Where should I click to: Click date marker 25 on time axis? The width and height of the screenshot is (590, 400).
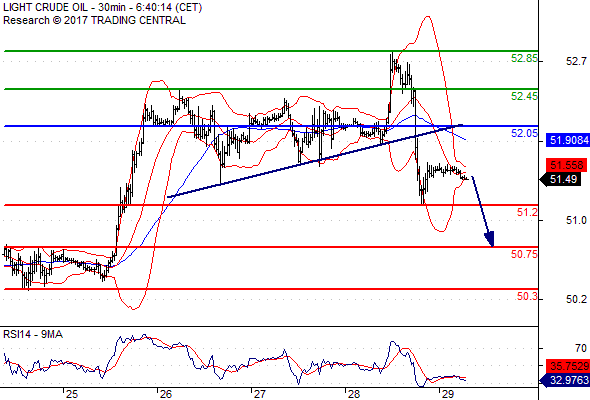point(71,394)
